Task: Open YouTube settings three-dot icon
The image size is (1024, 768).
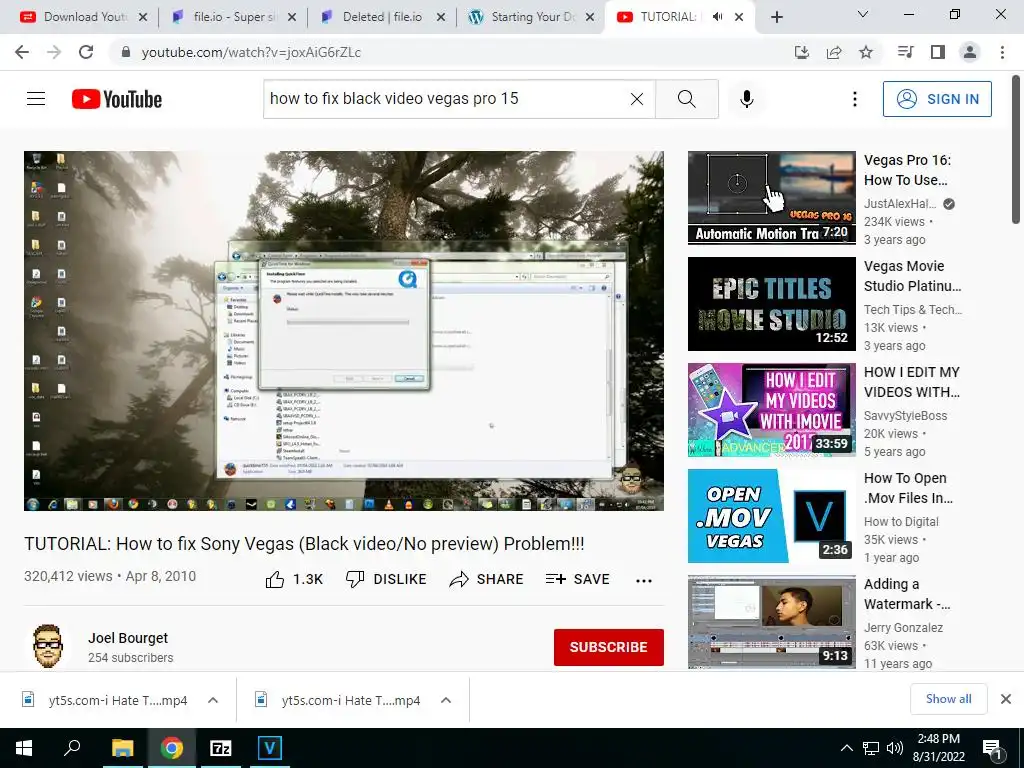Action: coord(855,99)
